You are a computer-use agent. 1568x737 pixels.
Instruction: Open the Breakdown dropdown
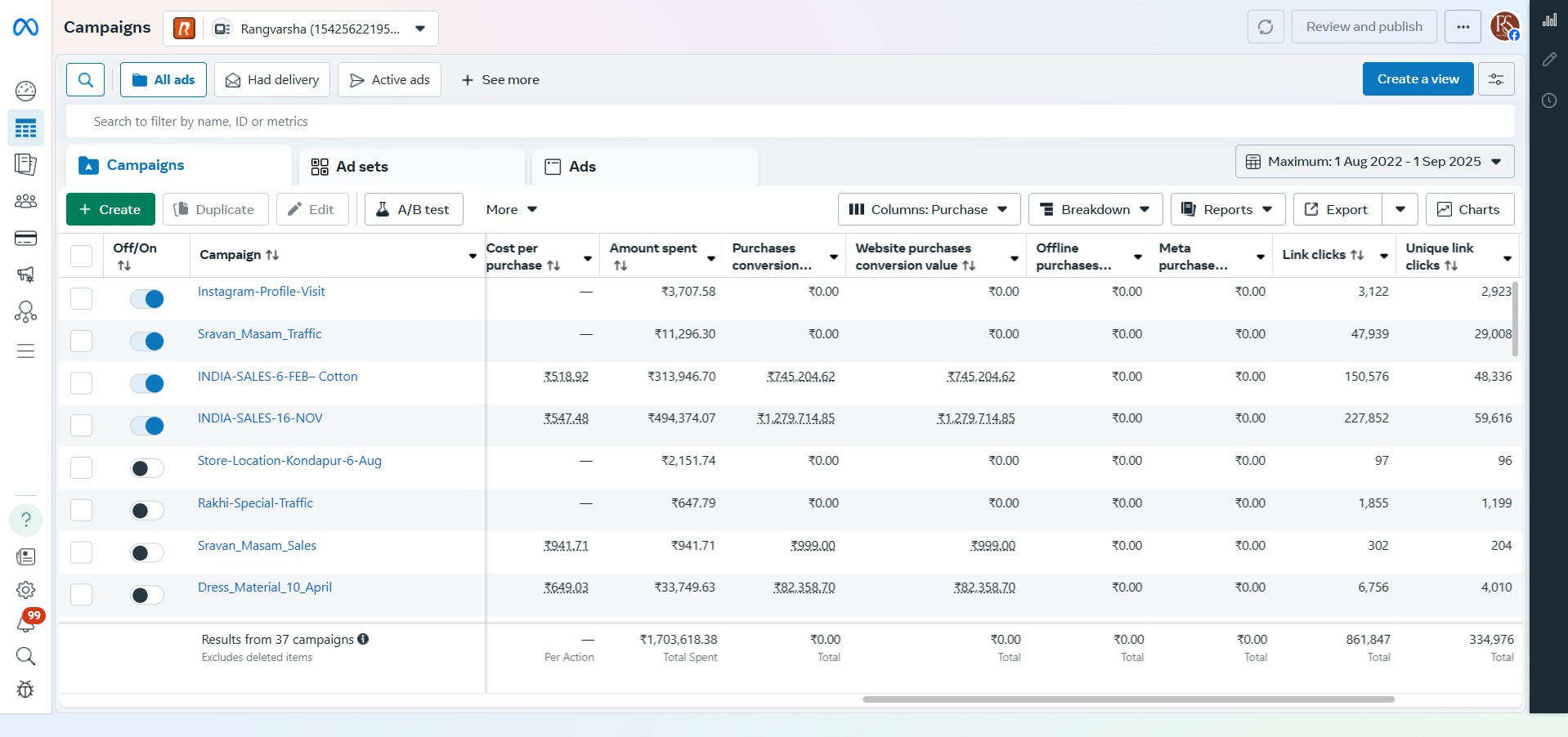click(x=1095, y=210)
